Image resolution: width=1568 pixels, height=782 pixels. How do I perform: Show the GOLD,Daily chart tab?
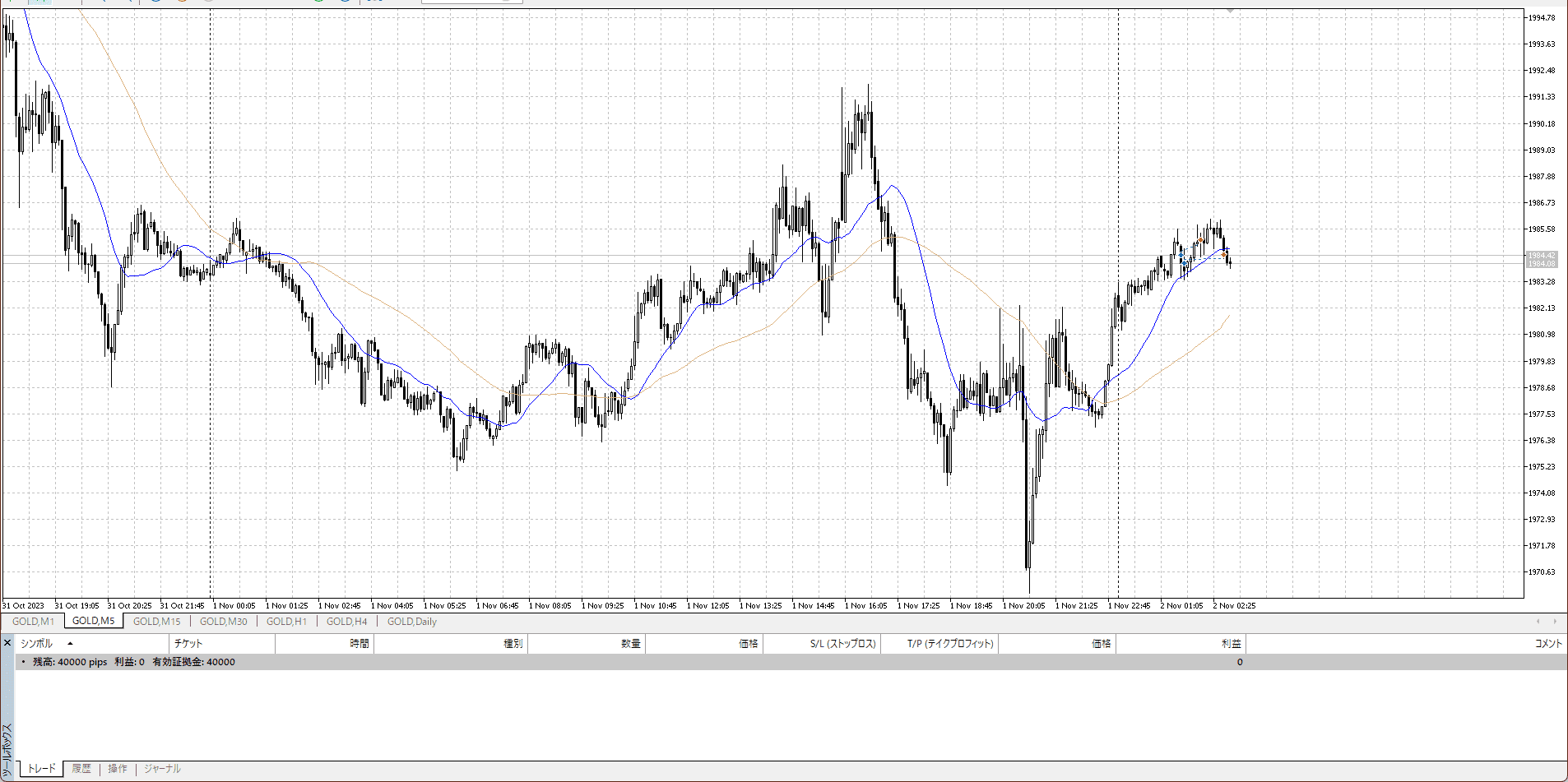(x=411, y=622)
